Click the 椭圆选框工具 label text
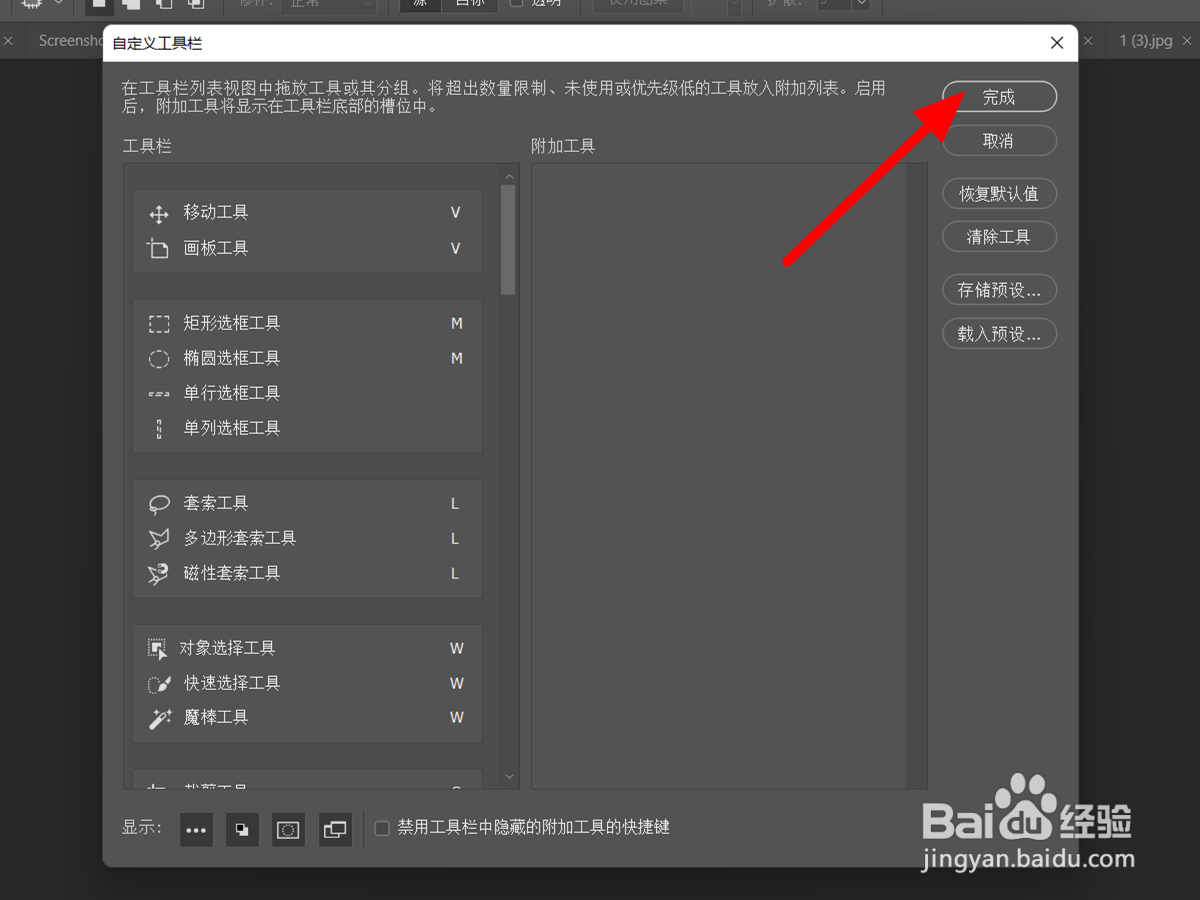1200x900 pixels. 232,358
